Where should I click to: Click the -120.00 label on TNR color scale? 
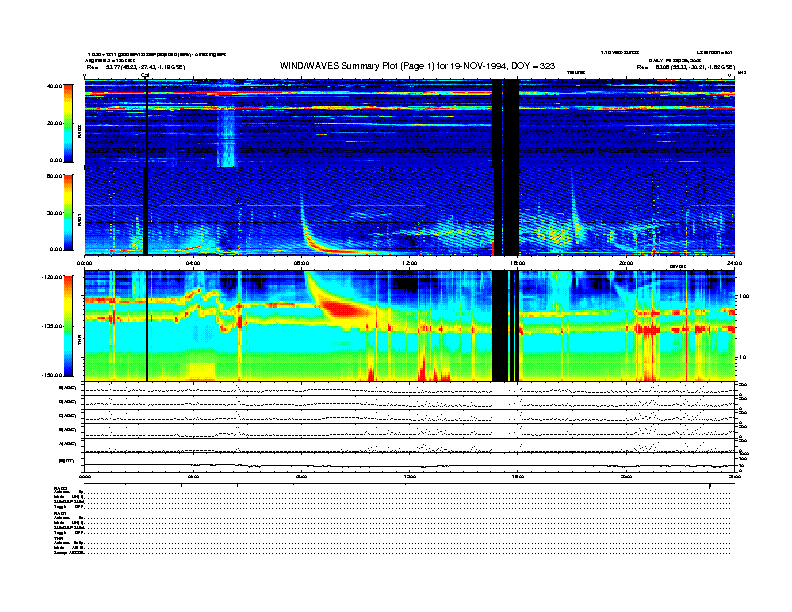(50, 277)
